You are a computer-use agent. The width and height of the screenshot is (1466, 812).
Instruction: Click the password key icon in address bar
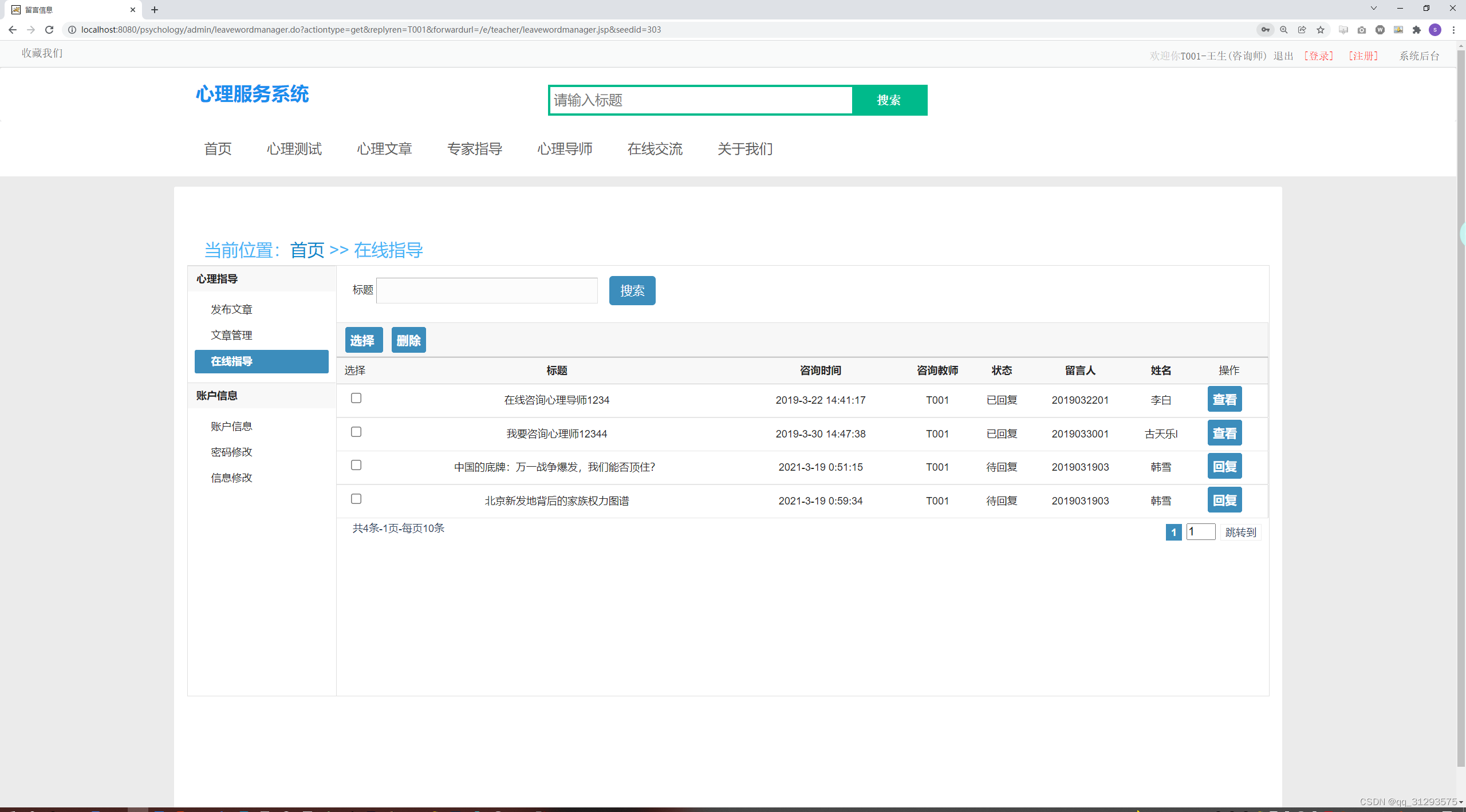click(x=1265, y=30)
